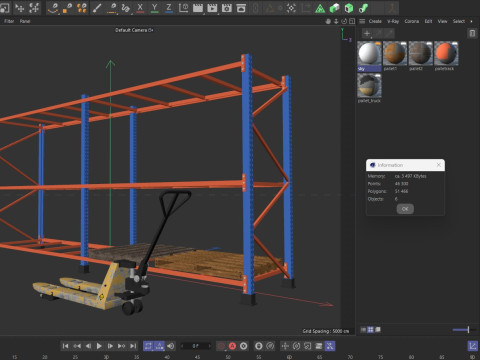Add new material with plus button
480x360 pixels.
[x=367, y=33]
